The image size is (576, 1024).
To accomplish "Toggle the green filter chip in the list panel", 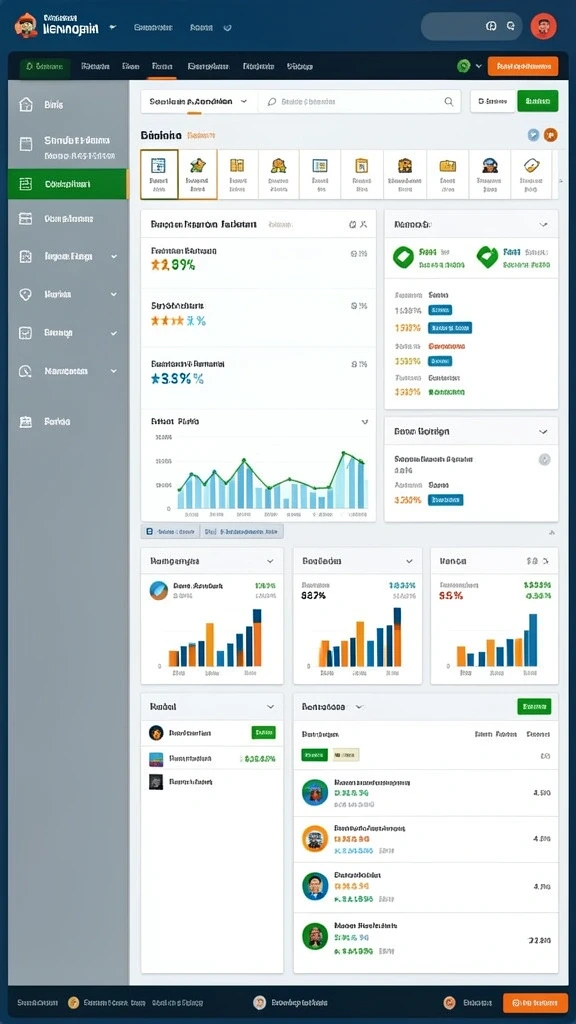I will pos(314,755).
